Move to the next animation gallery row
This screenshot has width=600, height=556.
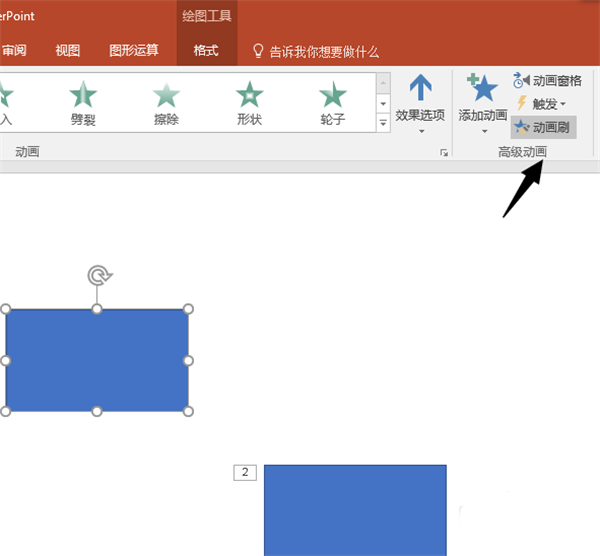pyautogui.click(x=383, y=104)
